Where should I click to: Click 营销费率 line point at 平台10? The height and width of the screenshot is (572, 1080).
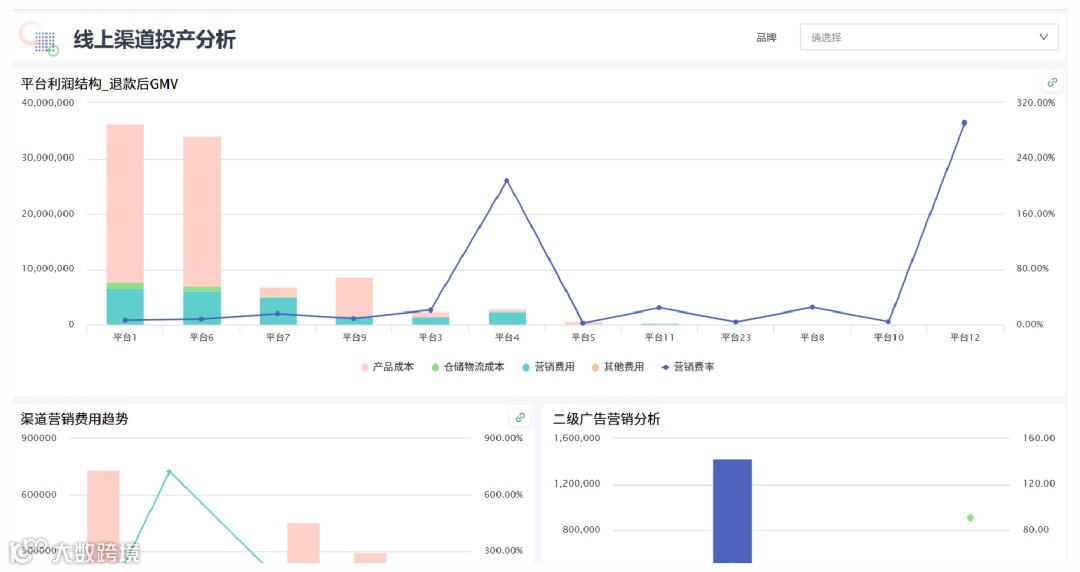tap(888, 322)
